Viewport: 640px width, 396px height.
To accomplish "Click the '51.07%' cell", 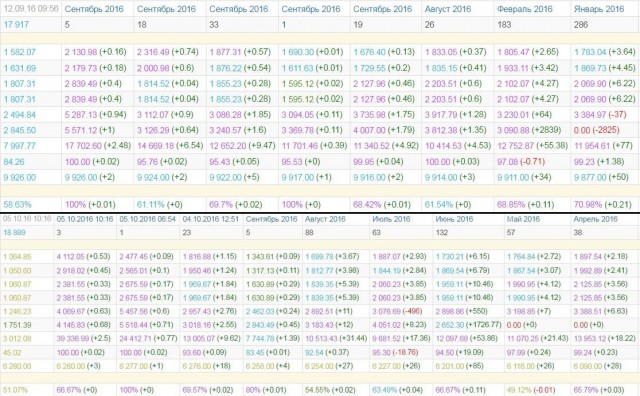I will click(15, 390).
